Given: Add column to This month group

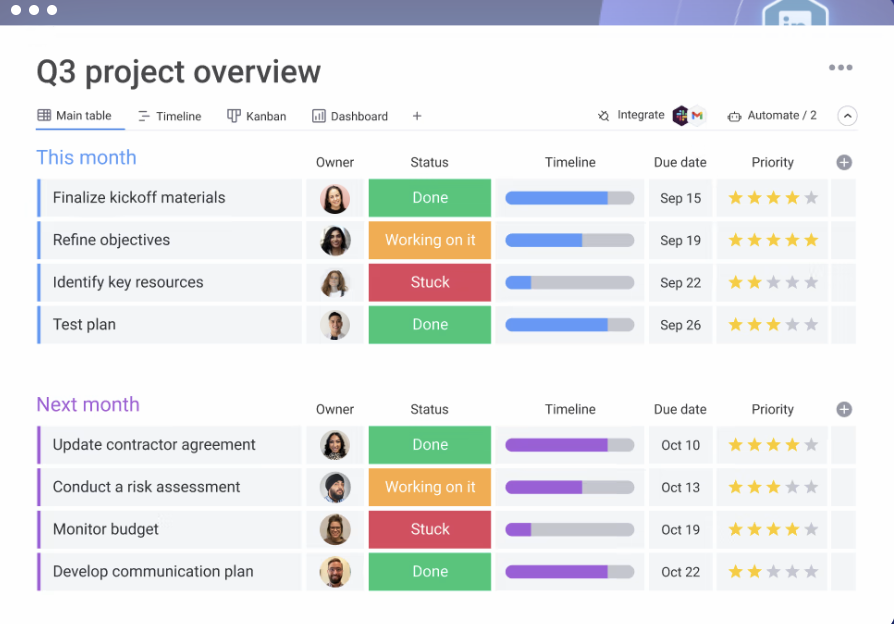Looking at the screenshot, I should click(844, 162).
